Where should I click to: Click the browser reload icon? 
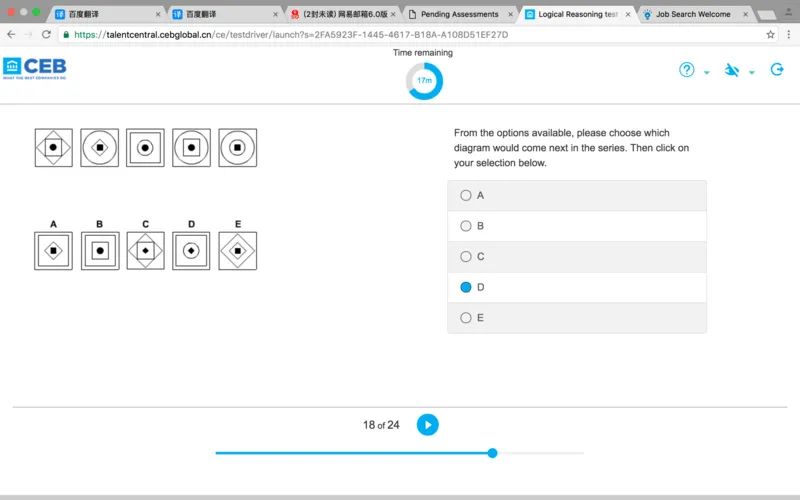(x=46, y=34)
